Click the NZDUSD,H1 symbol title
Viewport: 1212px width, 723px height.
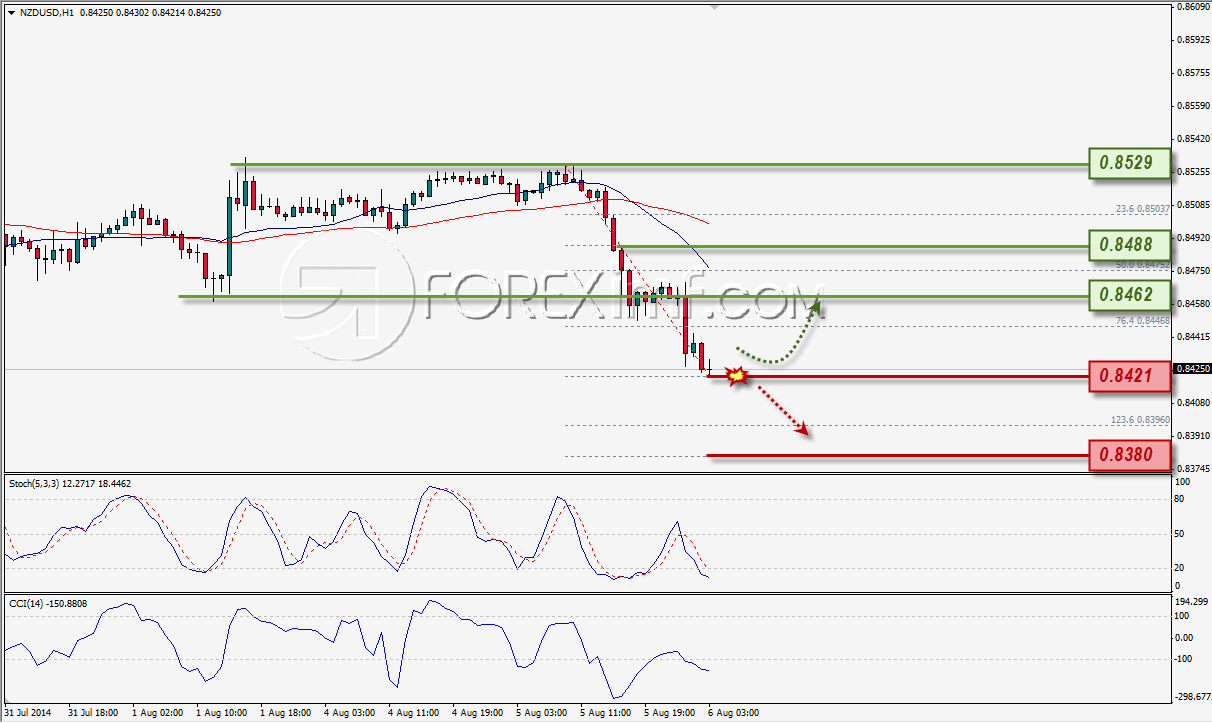point(39,13)
